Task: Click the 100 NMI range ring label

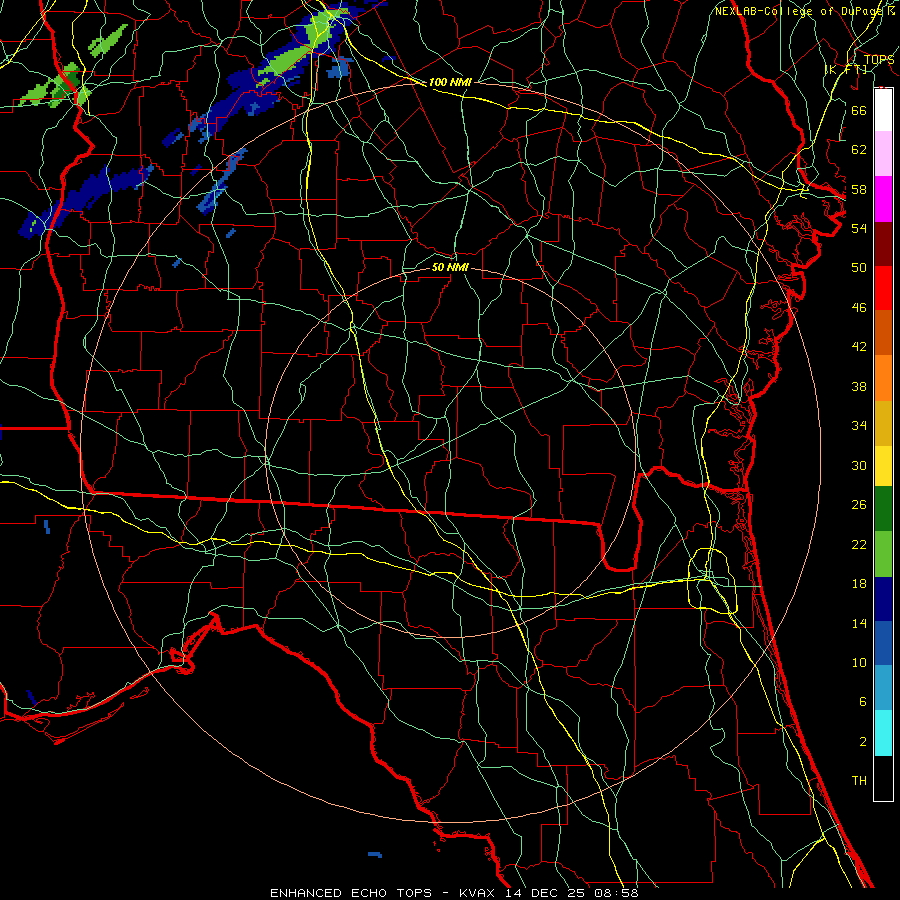Action: coord(450,82)
